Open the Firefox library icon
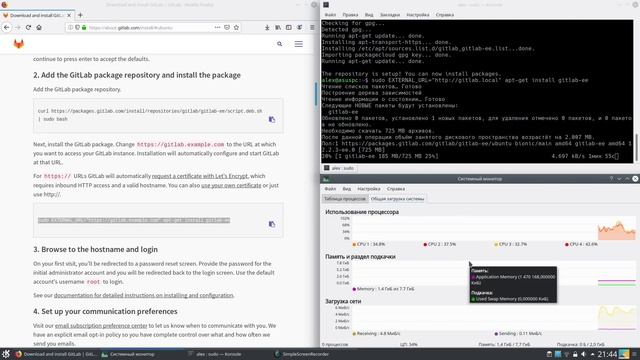This screenshot has height=360, width=640. (278, 27)
